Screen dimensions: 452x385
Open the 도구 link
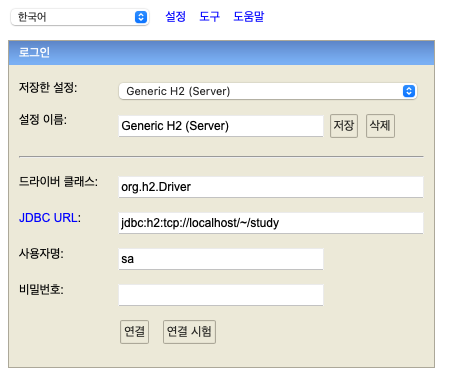tap(209, 16)
